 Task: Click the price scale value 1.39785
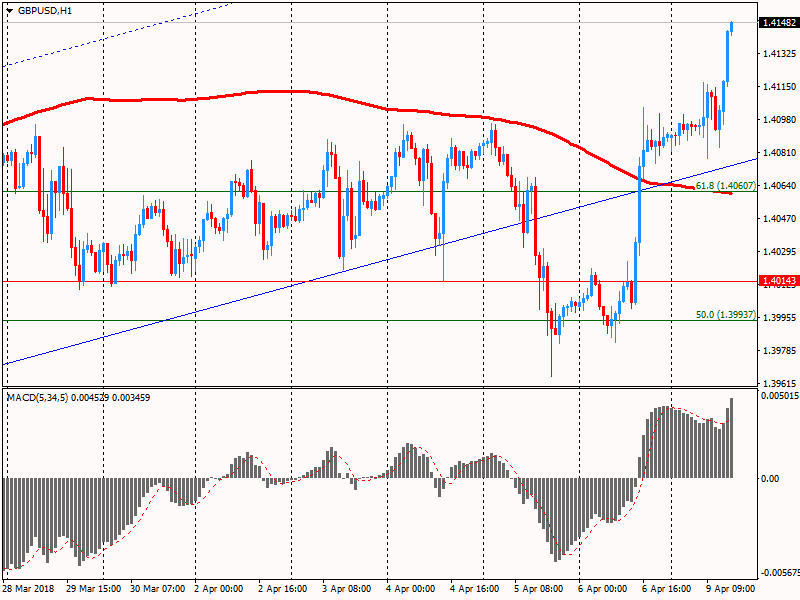point(779,351)
